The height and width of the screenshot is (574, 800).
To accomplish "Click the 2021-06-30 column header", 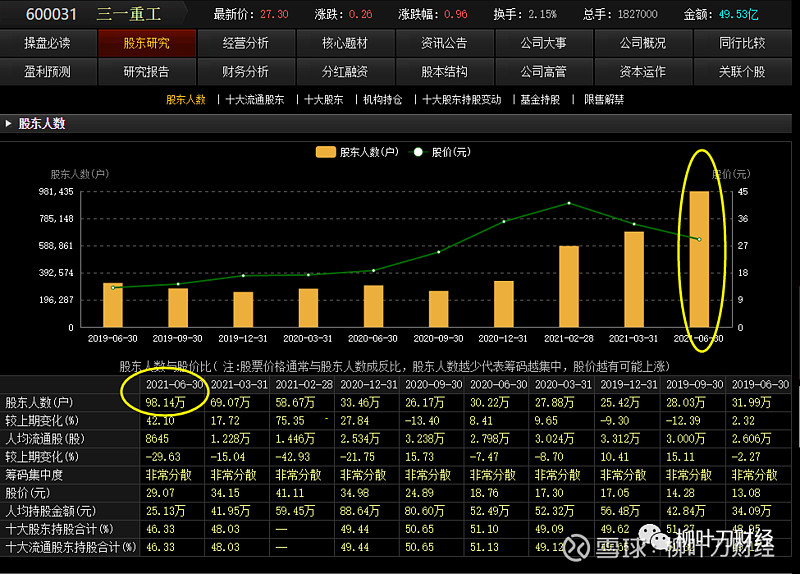I will [x=174, y=384].
